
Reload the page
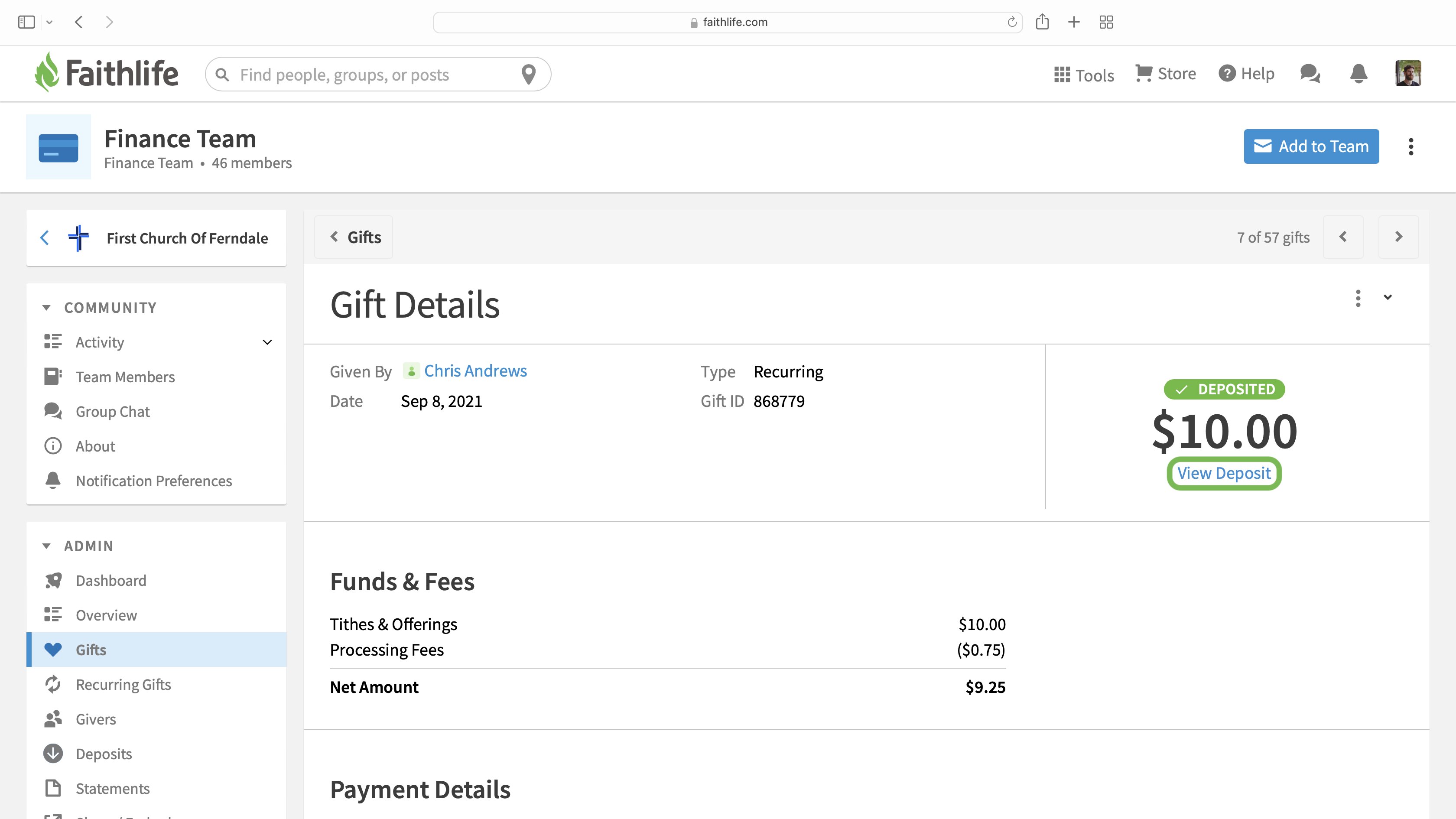pos(1012,22)
